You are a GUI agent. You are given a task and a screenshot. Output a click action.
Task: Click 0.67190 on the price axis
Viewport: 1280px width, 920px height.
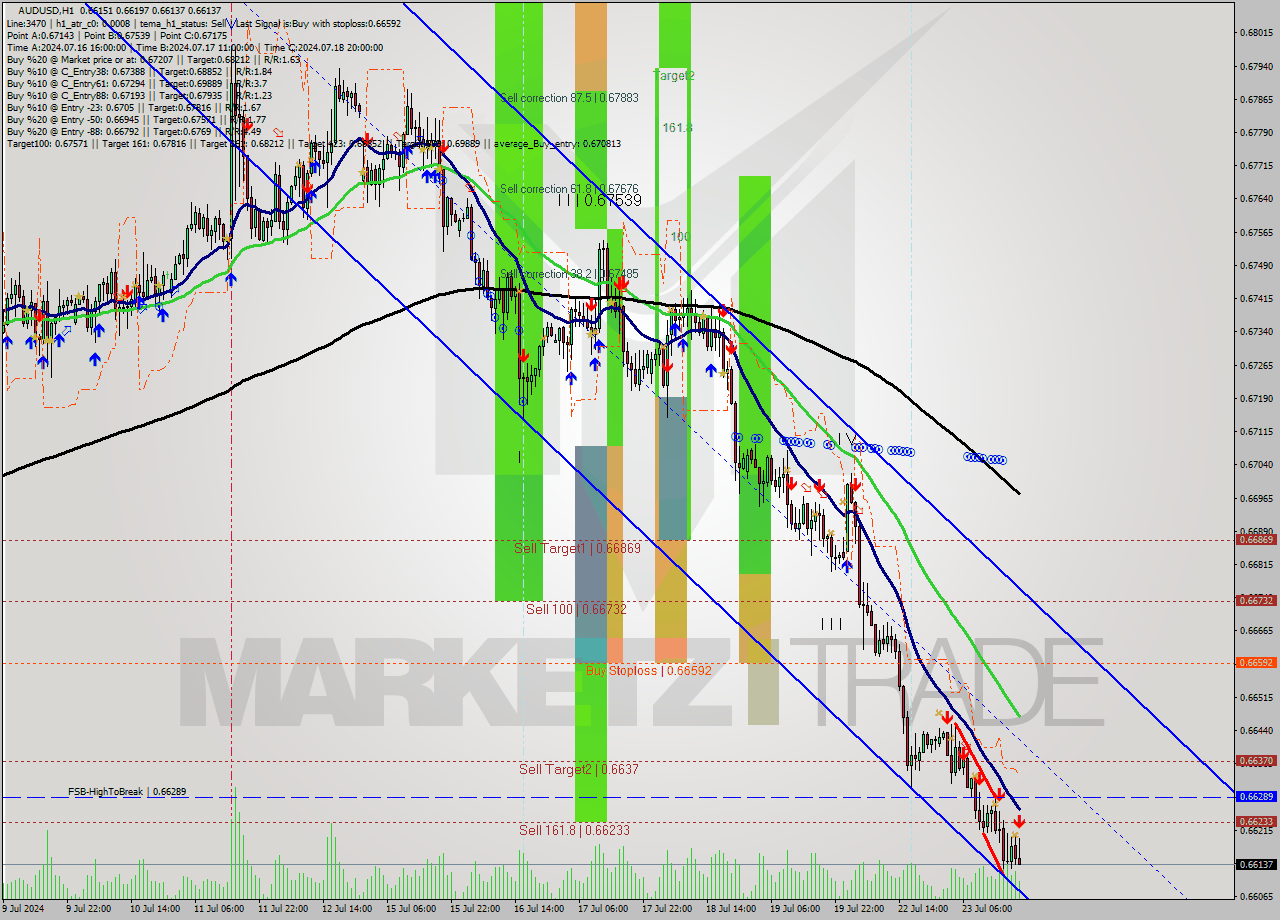click(x=1256, y=398)
